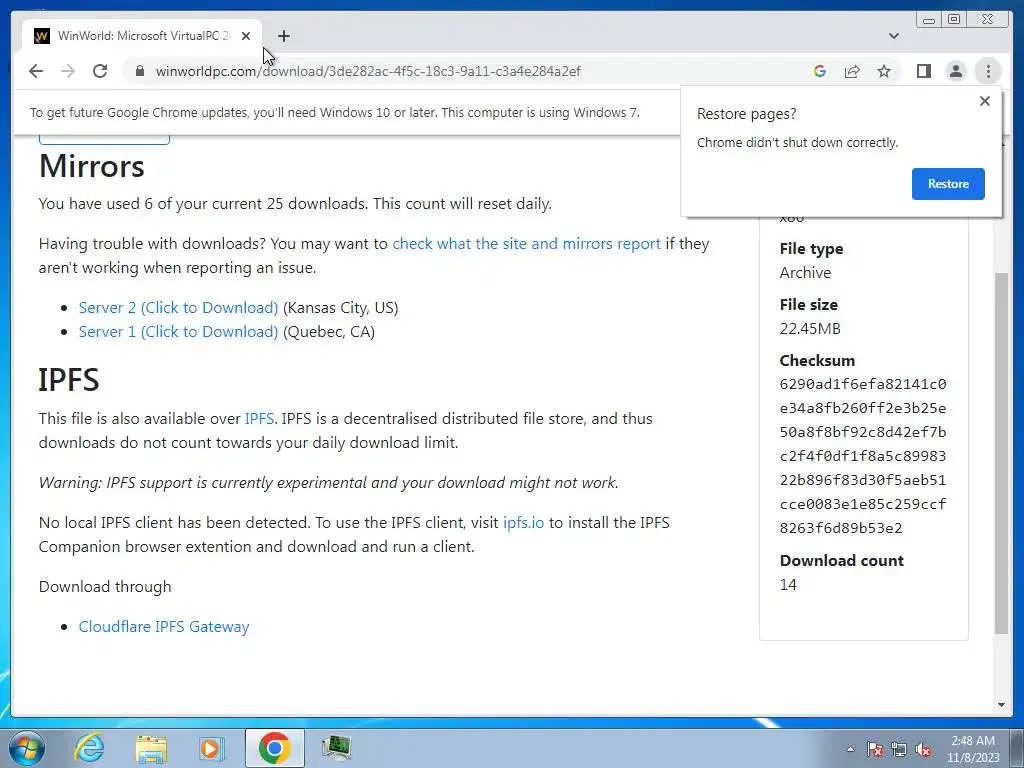1024x768 pixels.
Task: Reload the current page
Action: click(x=100, y=71)
